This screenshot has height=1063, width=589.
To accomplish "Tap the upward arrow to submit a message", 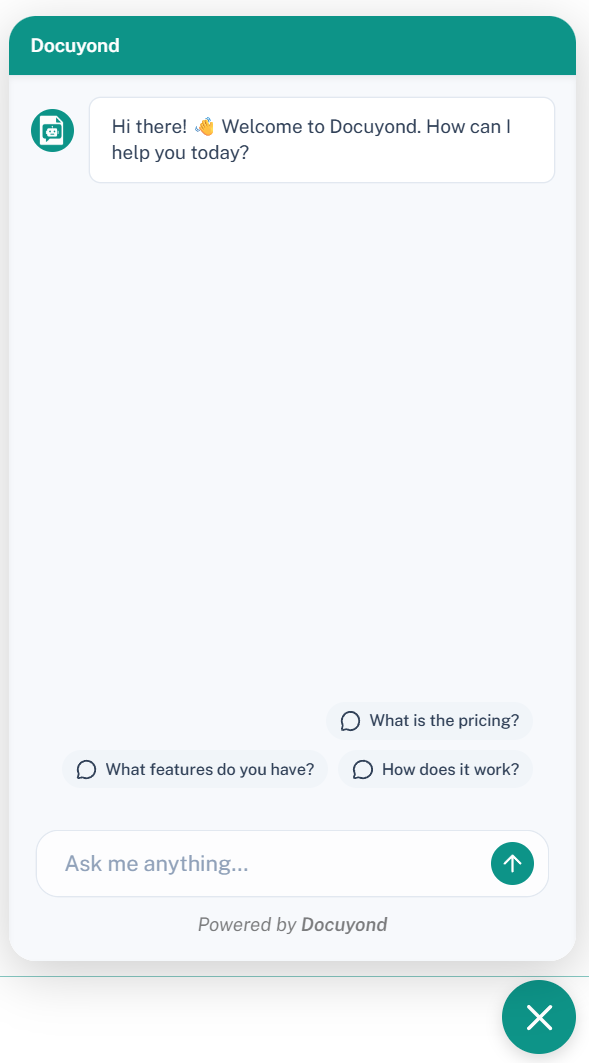I will tap(512, 863).
